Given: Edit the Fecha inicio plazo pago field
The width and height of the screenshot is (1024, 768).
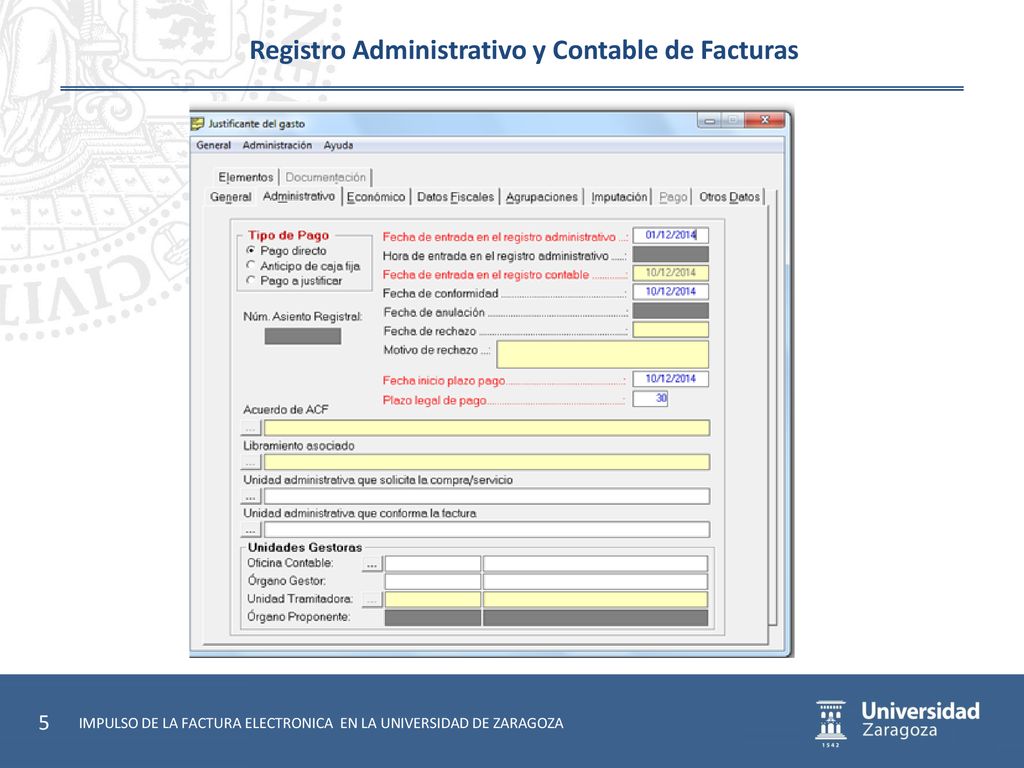Looking at the screenshot, I should 671,379.
